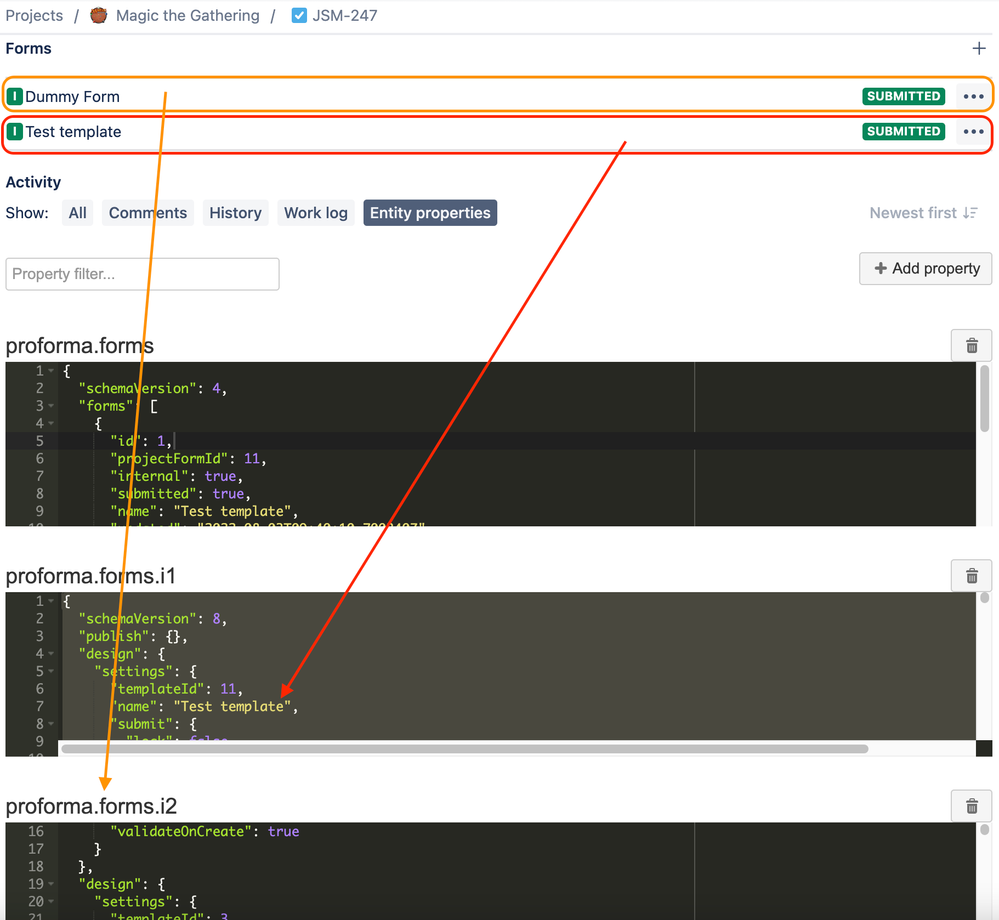The height and width of the screenshot is (920, 999).
Task: Delete the proforma.forms.i1 property via trash icon
Action: (971, 576)
